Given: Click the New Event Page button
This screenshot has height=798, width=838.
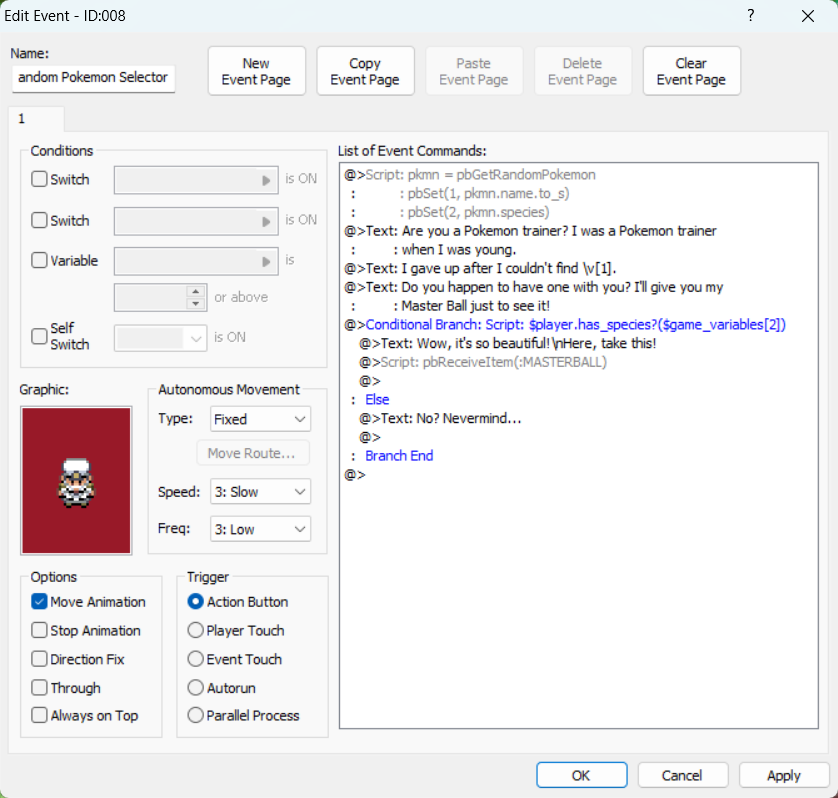Looking at the screenshot, I should [x=256, y=71].
